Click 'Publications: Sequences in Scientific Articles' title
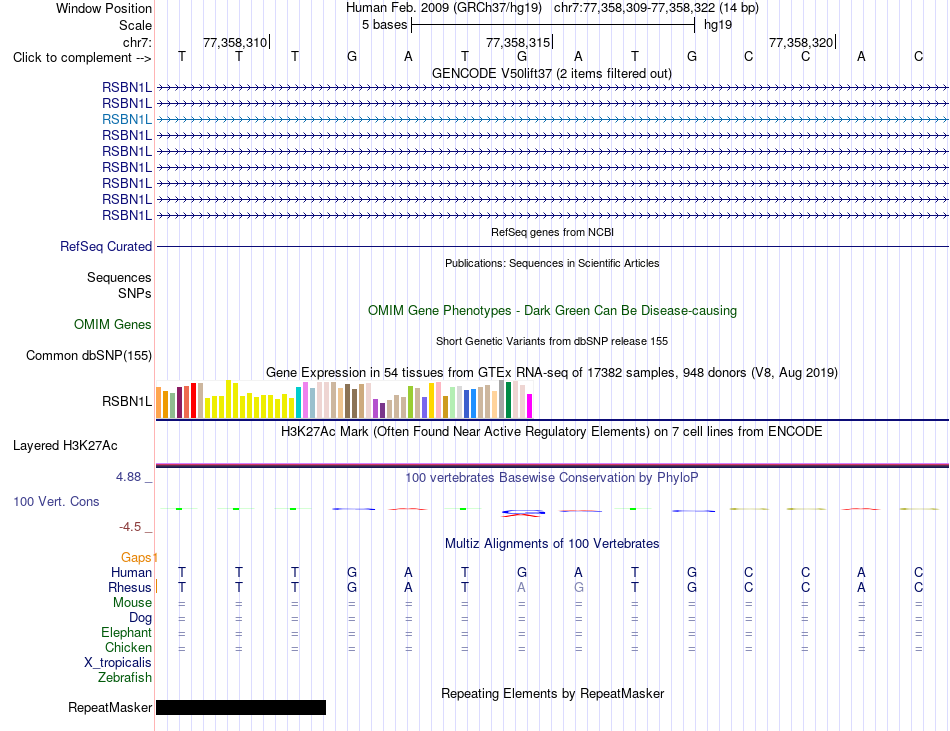The height and width of the screenshot is (731, 950). [552, 263]
